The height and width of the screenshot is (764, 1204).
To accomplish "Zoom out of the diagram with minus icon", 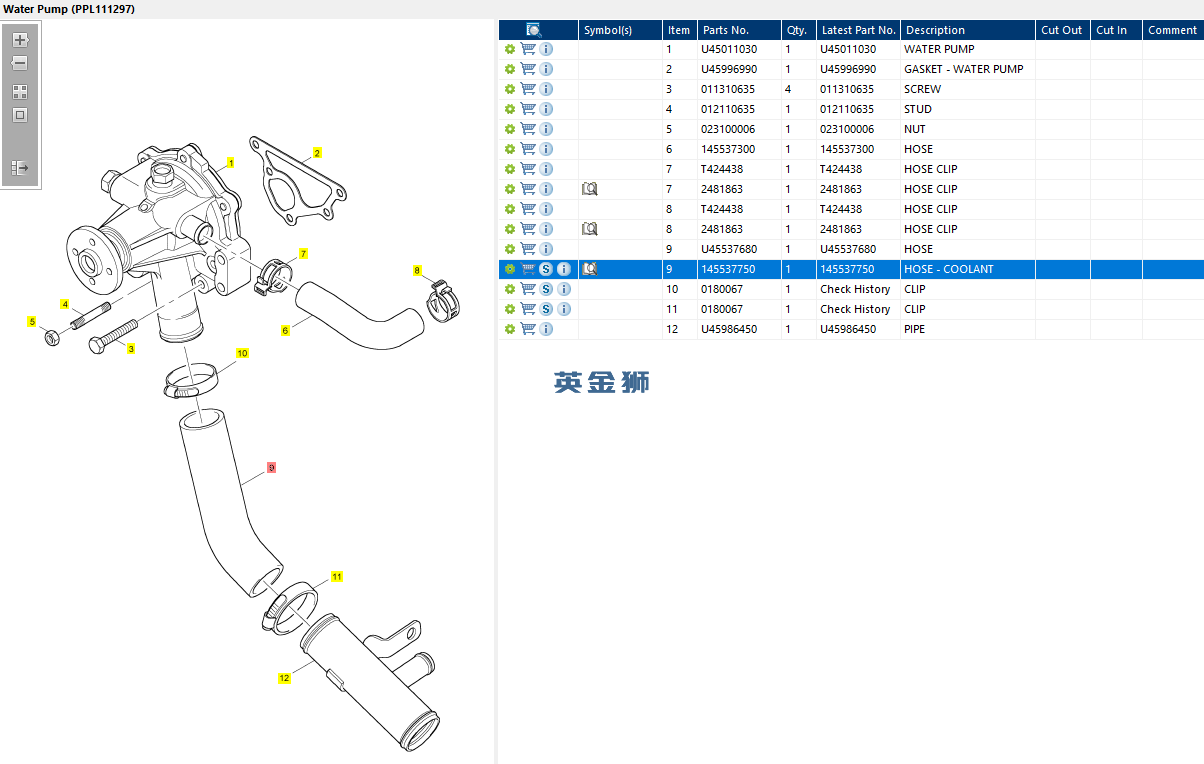I will pyautogui.click(x=19, y=63).
